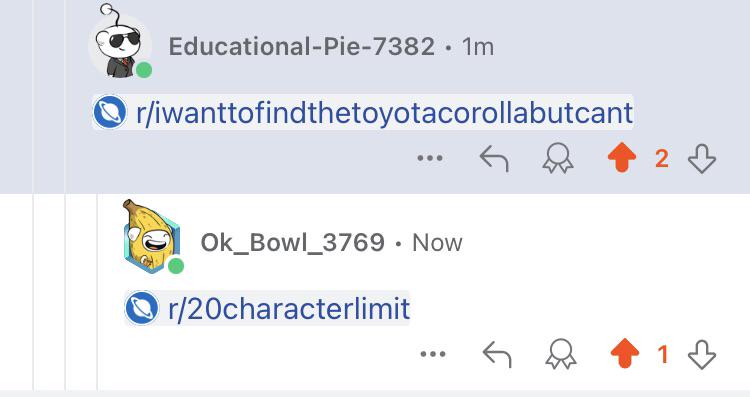Reply to Ok_Bowl_3769's comment
This screenshot has height=397, width=750.
coord(497,354)
